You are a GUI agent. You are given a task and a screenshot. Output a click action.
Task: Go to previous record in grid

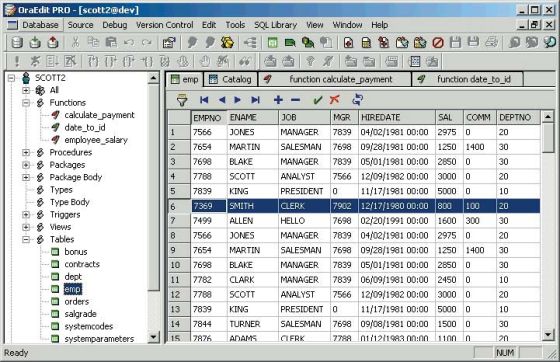pos(222,100)
